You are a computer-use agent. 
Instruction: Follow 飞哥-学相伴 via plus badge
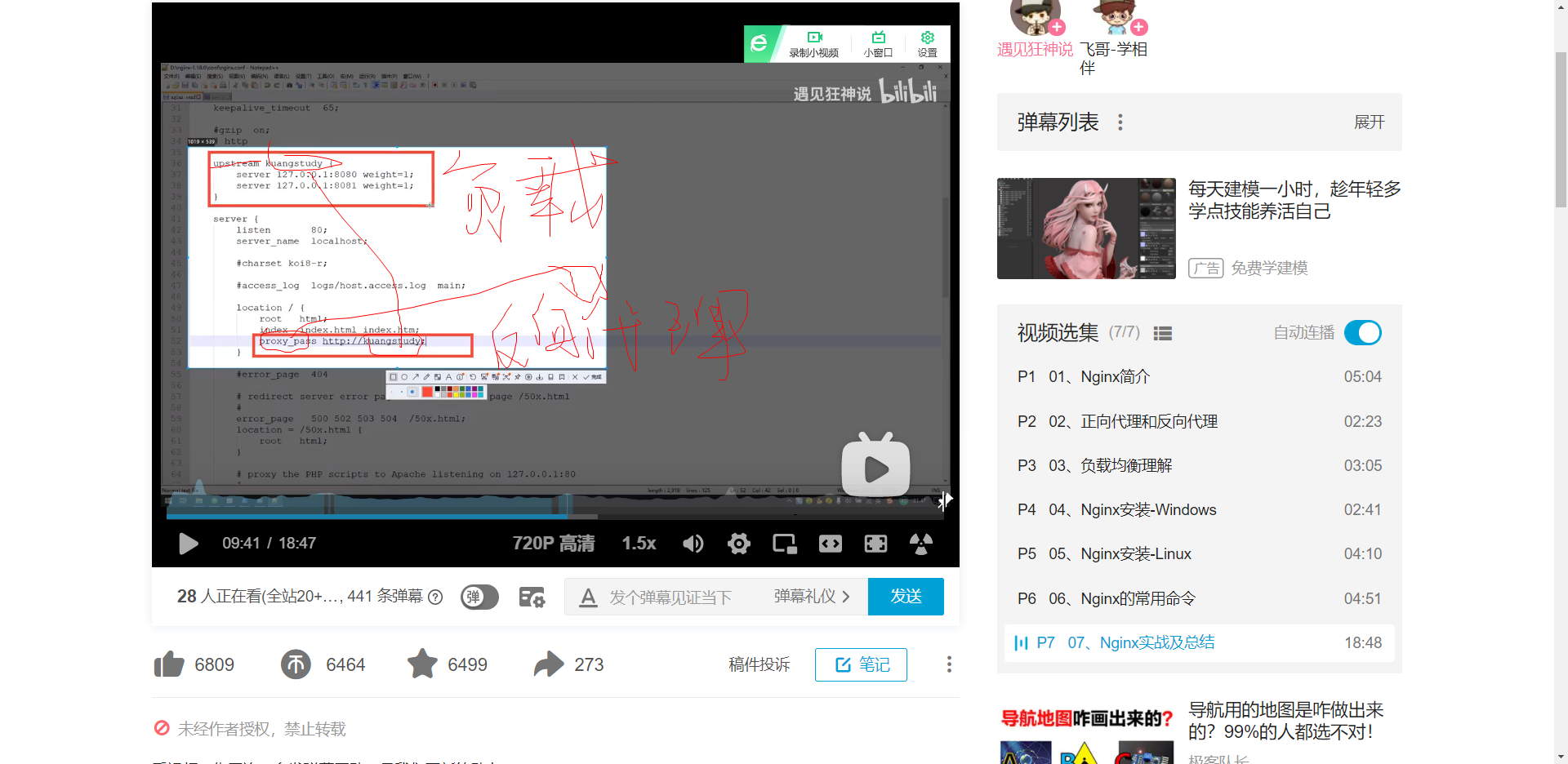click(x=1138, y=27)
